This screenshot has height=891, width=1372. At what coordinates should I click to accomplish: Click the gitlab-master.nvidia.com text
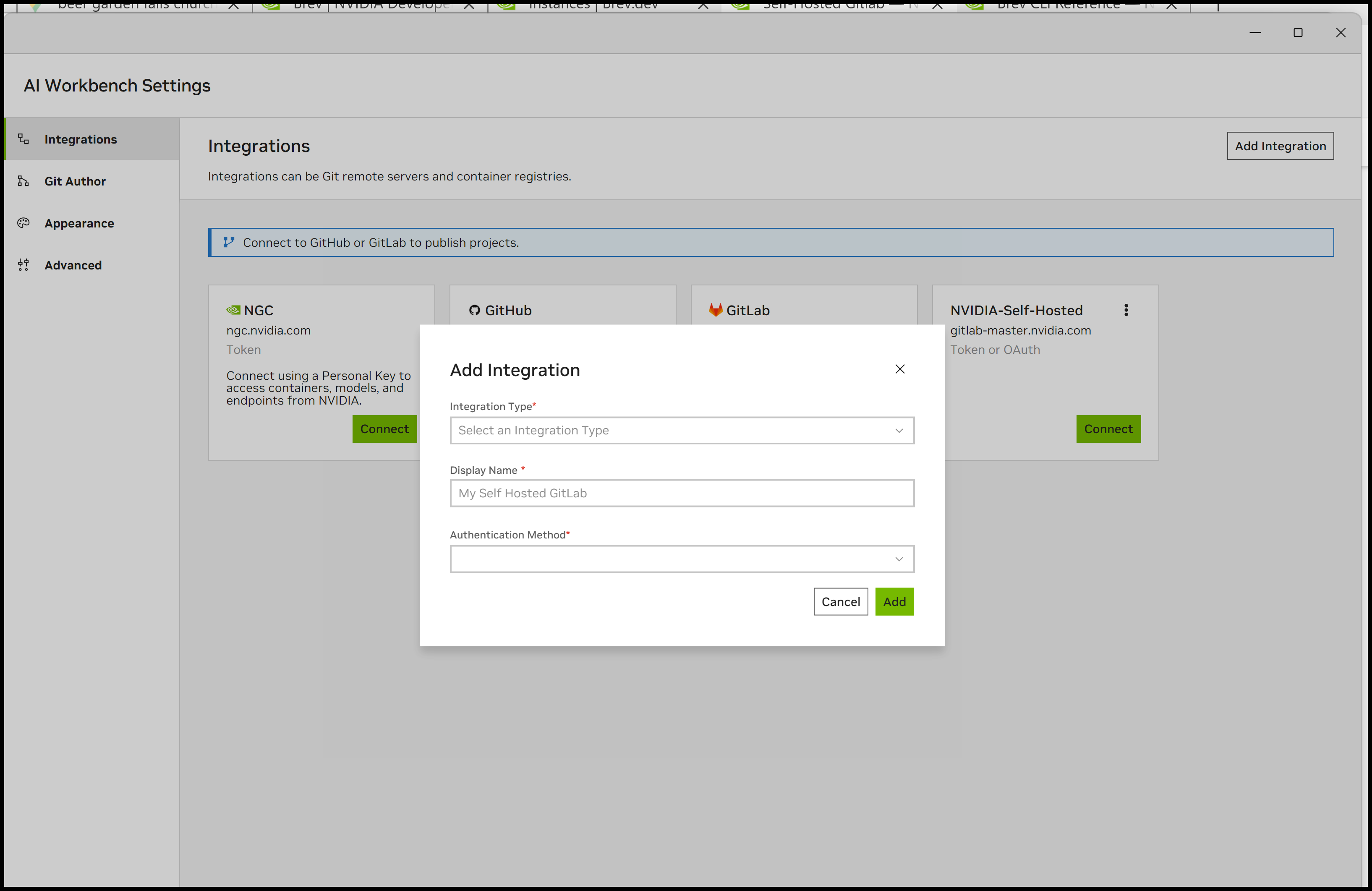(x=1020, y=330)
